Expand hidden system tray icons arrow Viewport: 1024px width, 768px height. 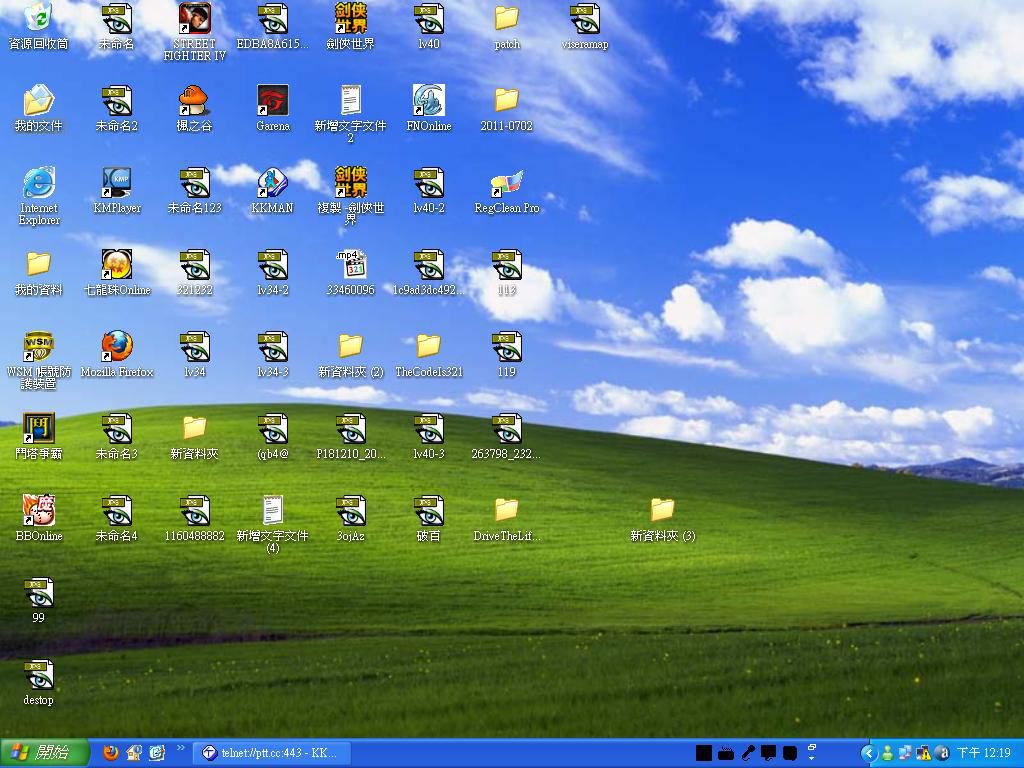tap(869, 754)
